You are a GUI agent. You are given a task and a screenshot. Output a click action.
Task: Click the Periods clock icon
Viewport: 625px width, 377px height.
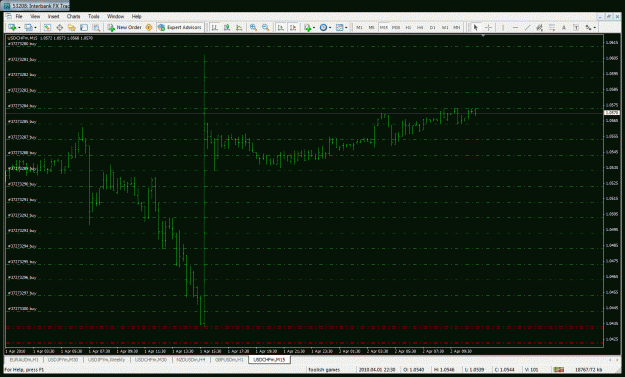323,27
